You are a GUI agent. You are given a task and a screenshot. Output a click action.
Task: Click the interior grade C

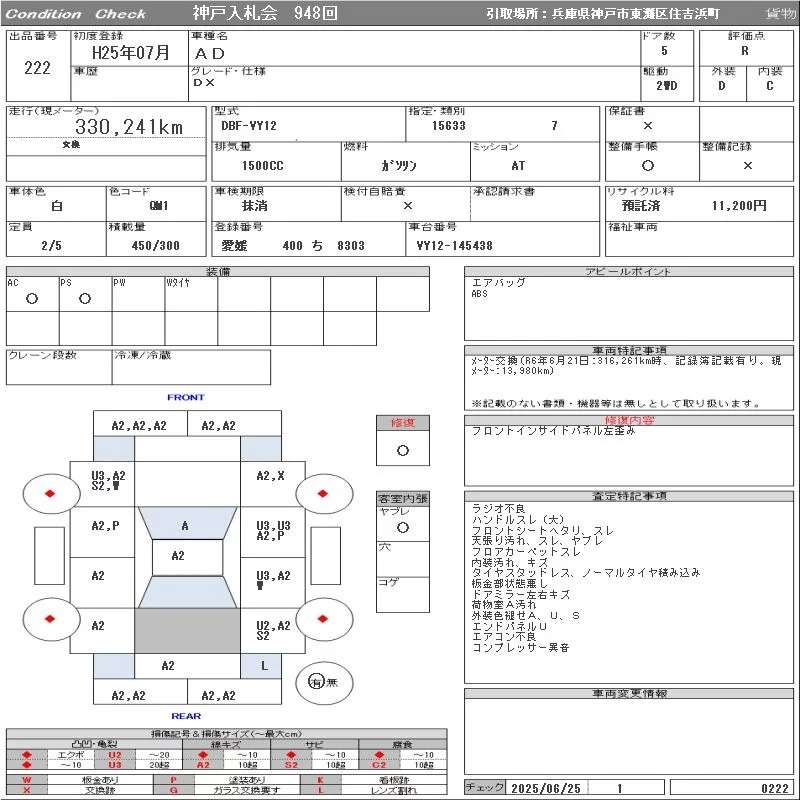tap(770, 86)
